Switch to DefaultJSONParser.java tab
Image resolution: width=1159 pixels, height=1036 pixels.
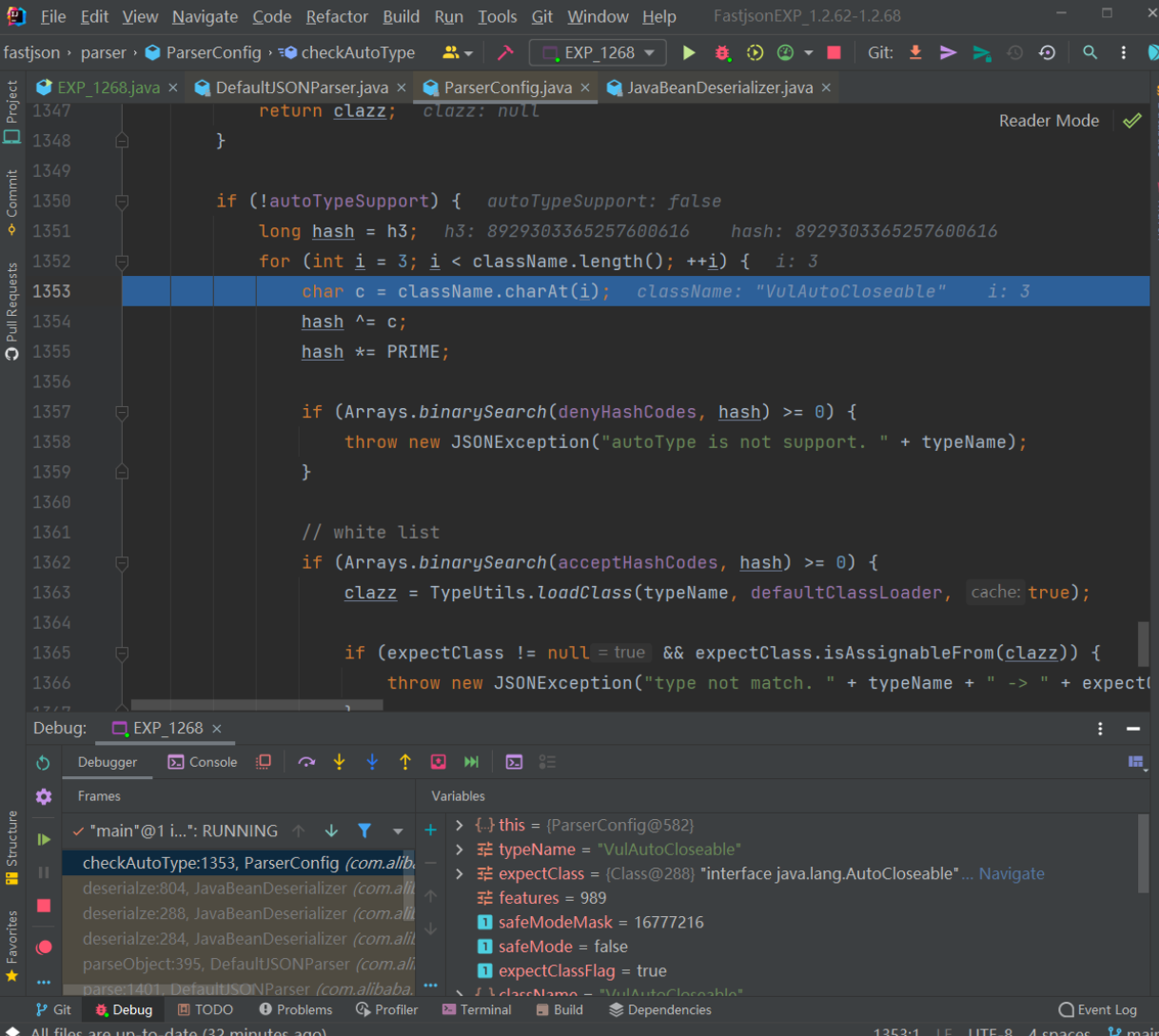click(x=302, y=88)
